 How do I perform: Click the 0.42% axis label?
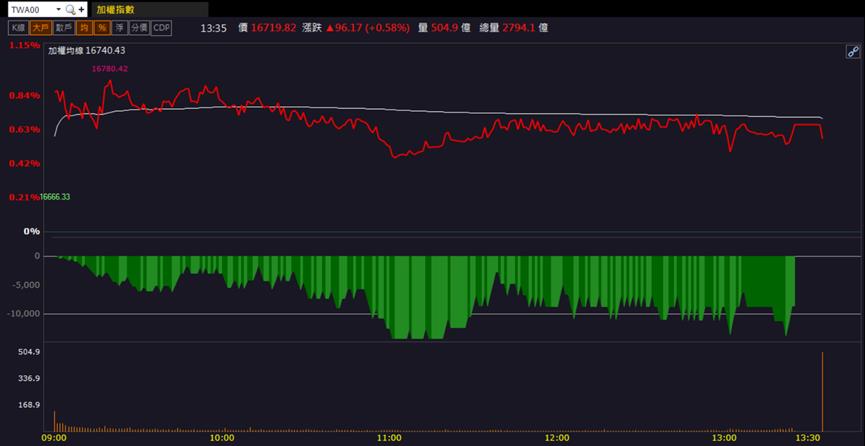25,163
